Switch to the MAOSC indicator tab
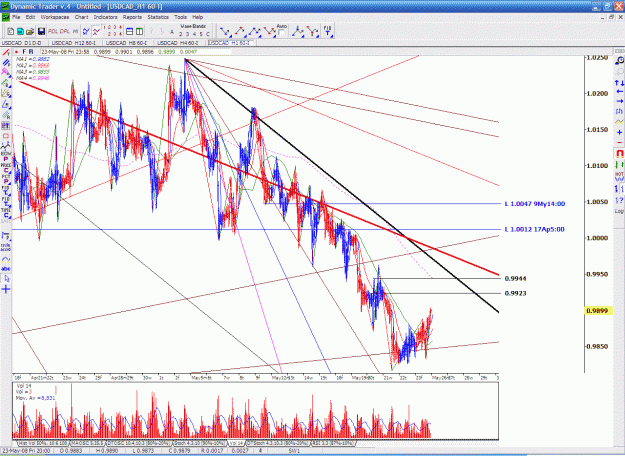The image size is (625, 456). pos(87,443)
